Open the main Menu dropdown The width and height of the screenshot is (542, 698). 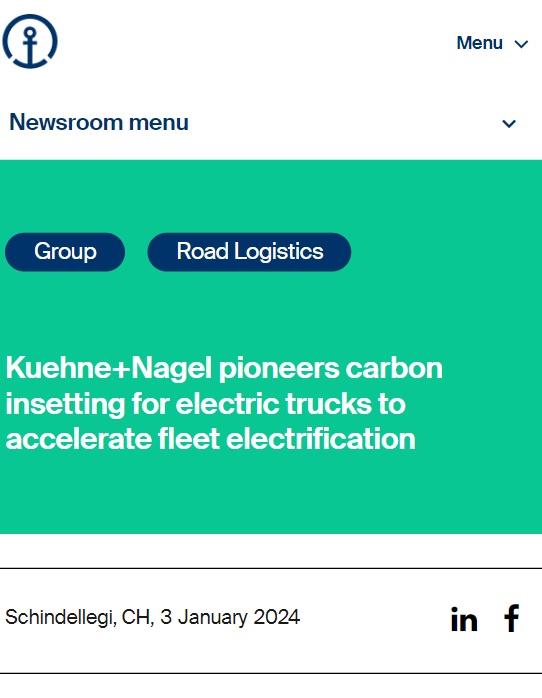click(x=492, y=43)
